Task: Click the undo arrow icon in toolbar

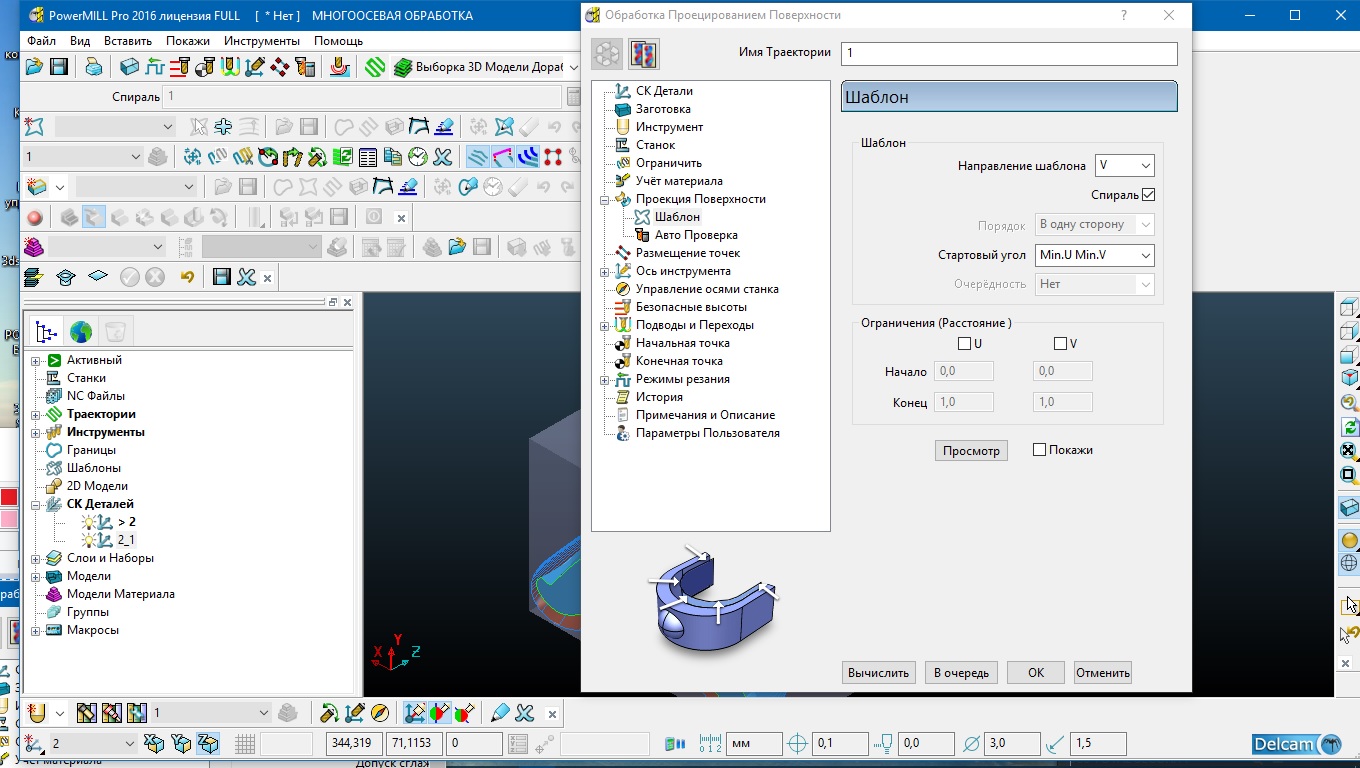Action: click(187, 277)
